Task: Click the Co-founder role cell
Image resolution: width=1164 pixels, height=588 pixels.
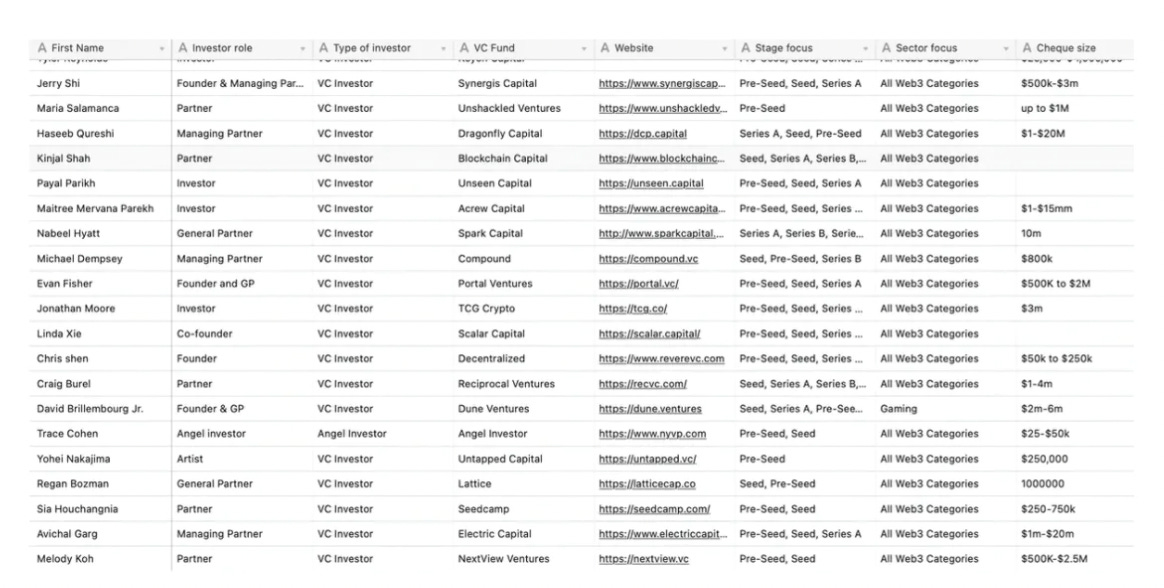Action: coord(242,334)
